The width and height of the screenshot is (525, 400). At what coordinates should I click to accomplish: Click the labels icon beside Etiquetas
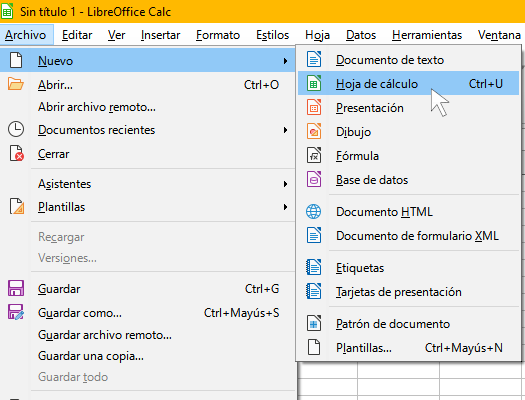pyautogui.click(x=314, y=267)
